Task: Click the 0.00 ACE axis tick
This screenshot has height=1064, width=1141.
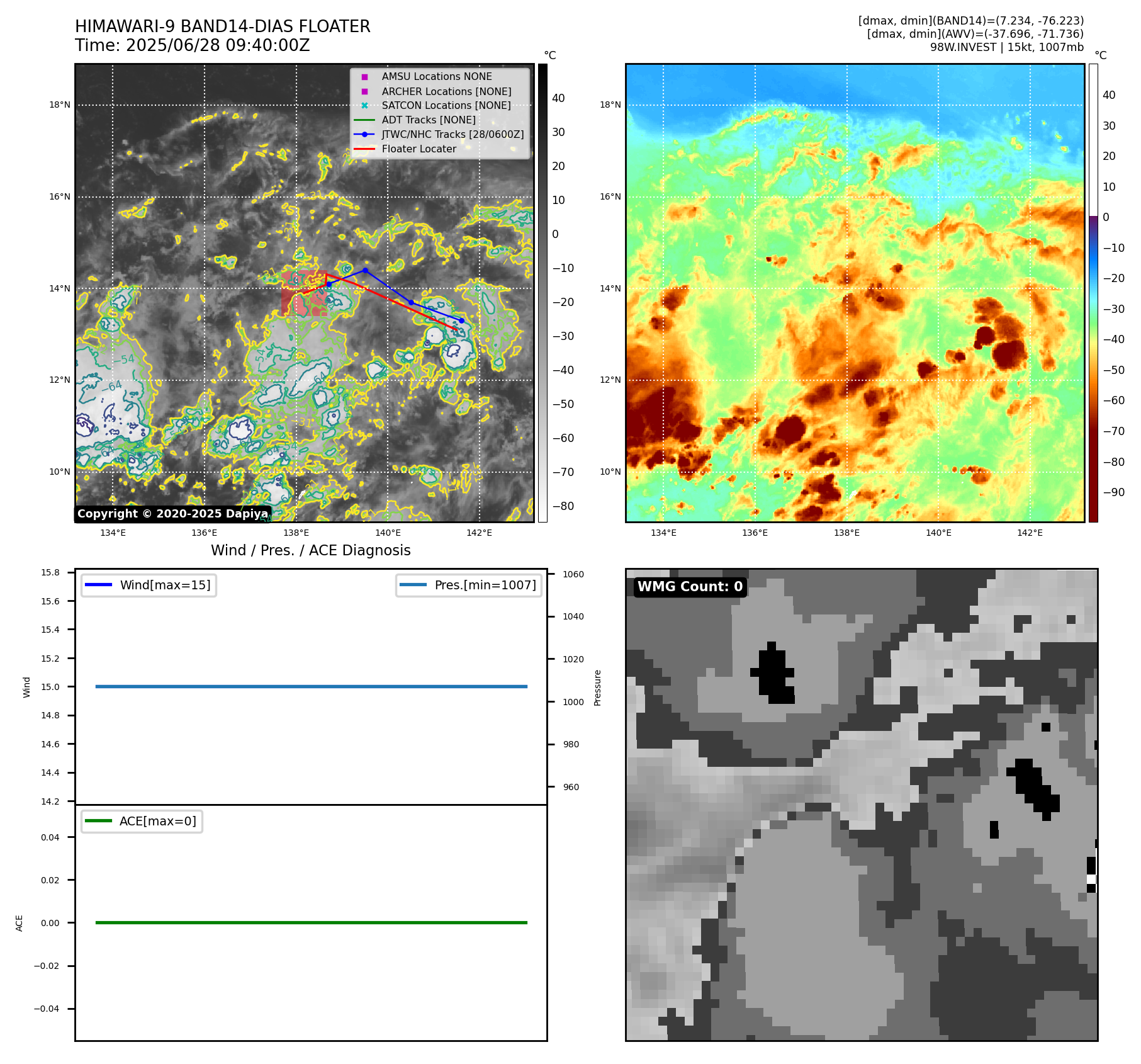Action: pos(50,923)
